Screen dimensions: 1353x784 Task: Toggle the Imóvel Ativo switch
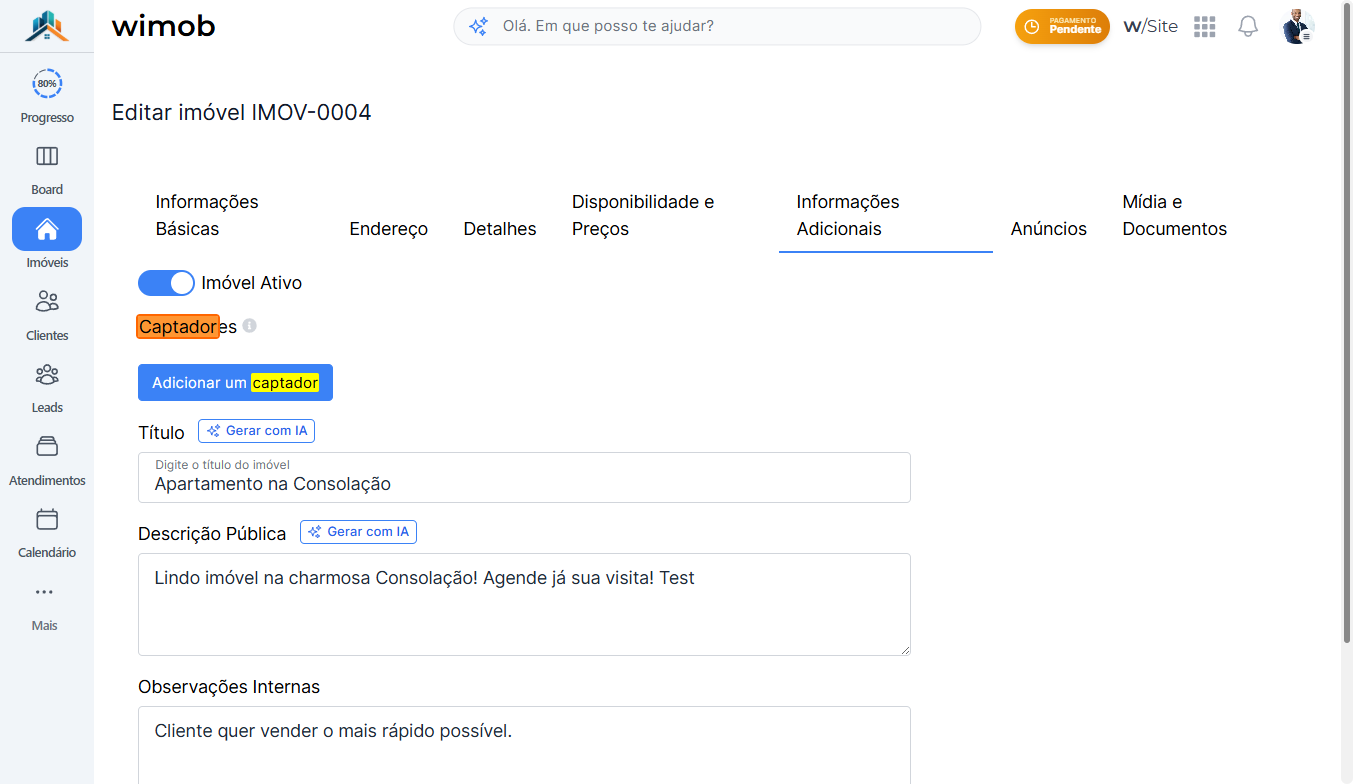166,283
